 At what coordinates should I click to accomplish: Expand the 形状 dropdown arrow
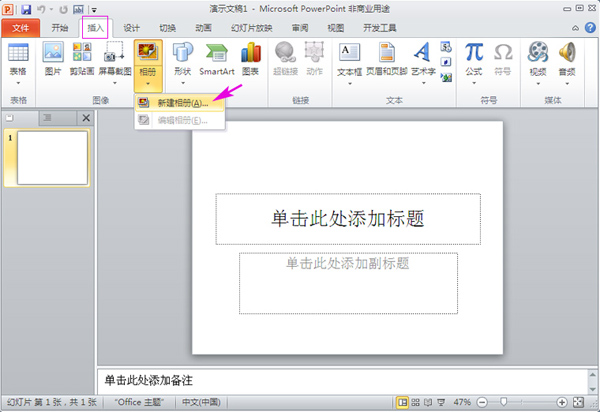(183, 83)
